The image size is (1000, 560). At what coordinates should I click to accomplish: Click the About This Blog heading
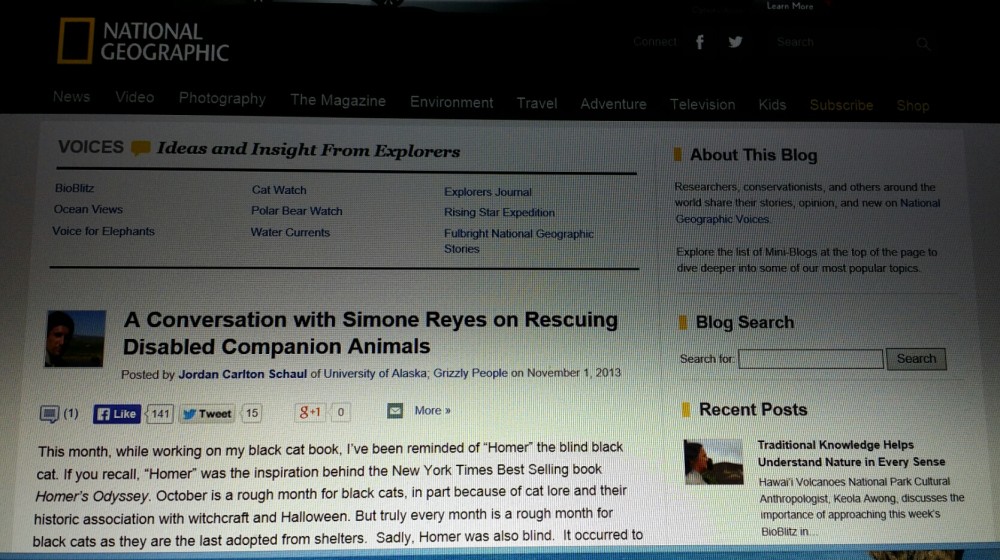click(753, 155)
